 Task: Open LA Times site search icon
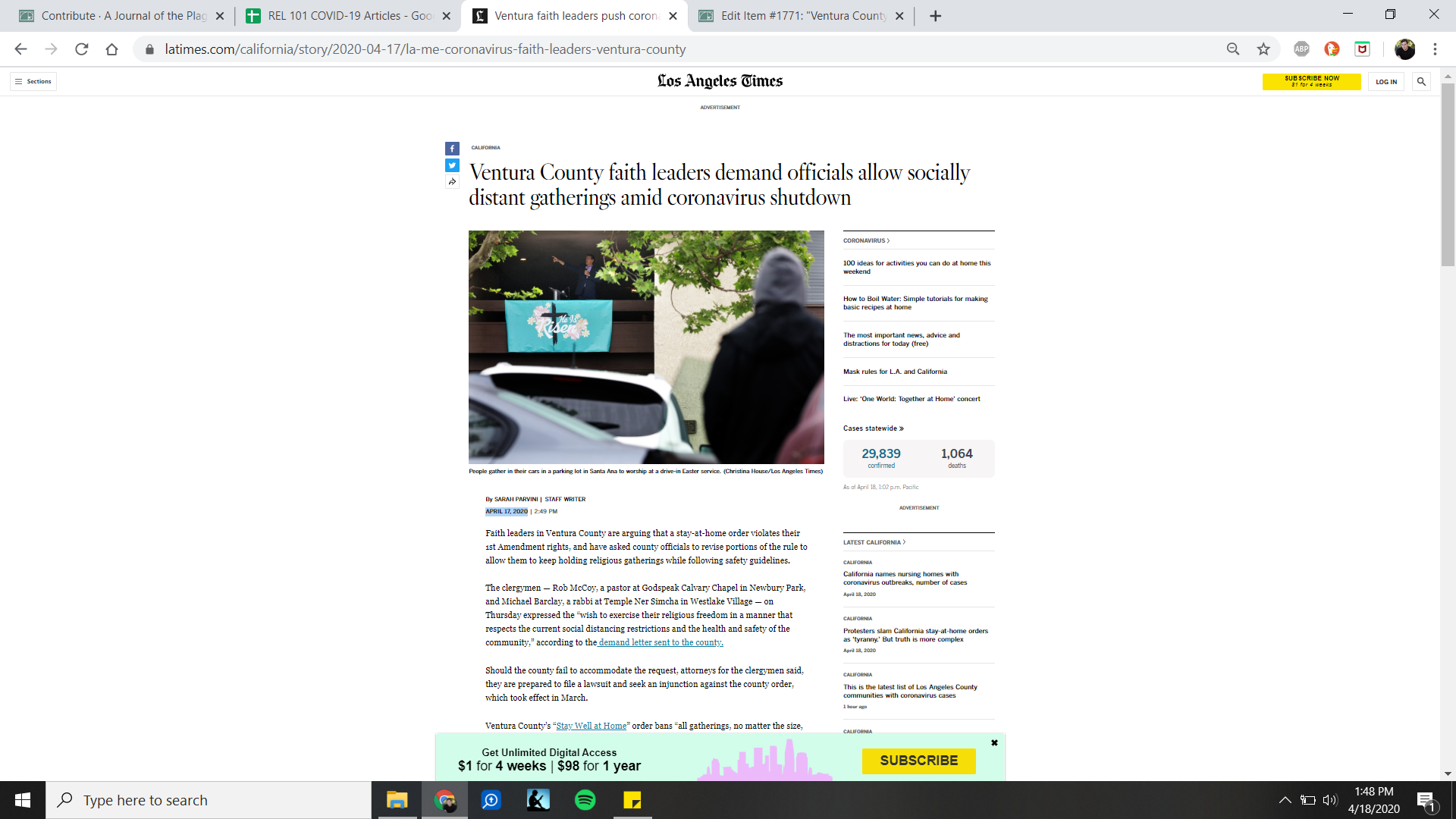click(x=1421, y=81)
